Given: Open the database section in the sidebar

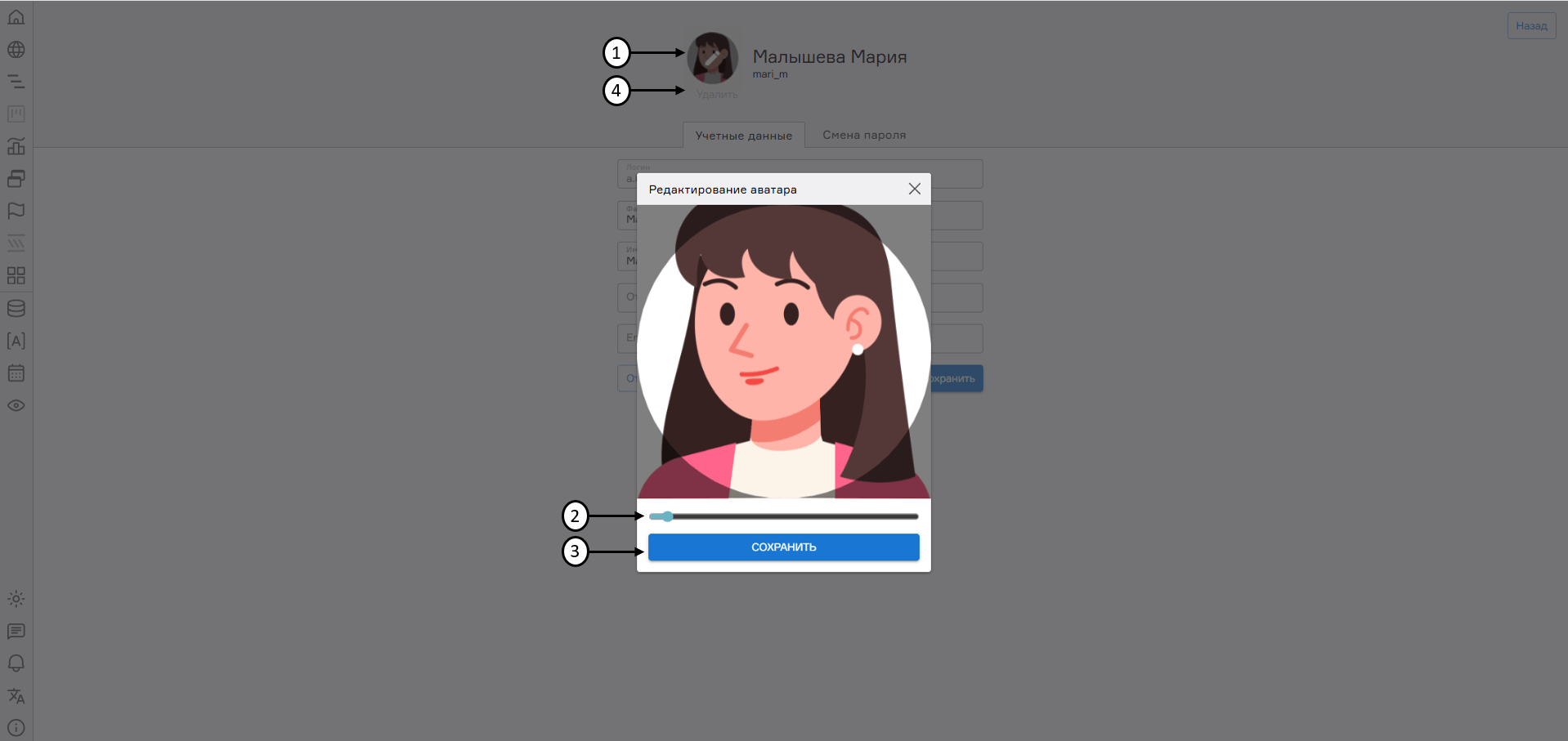Looking at the screenshot, I should click(16, 308).
